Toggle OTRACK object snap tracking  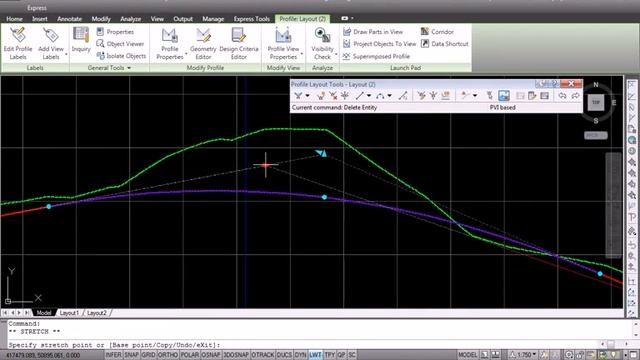(x=263, y=355)
